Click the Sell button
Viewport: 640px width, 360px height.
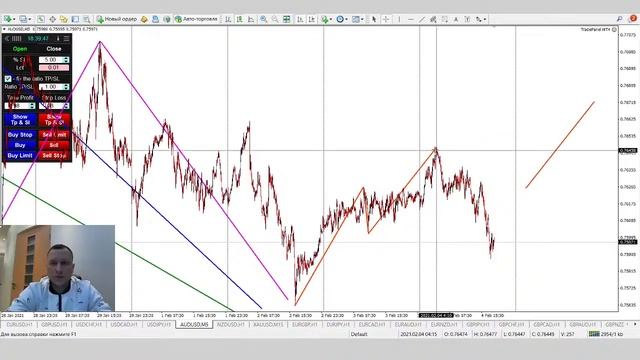[54, 145]
